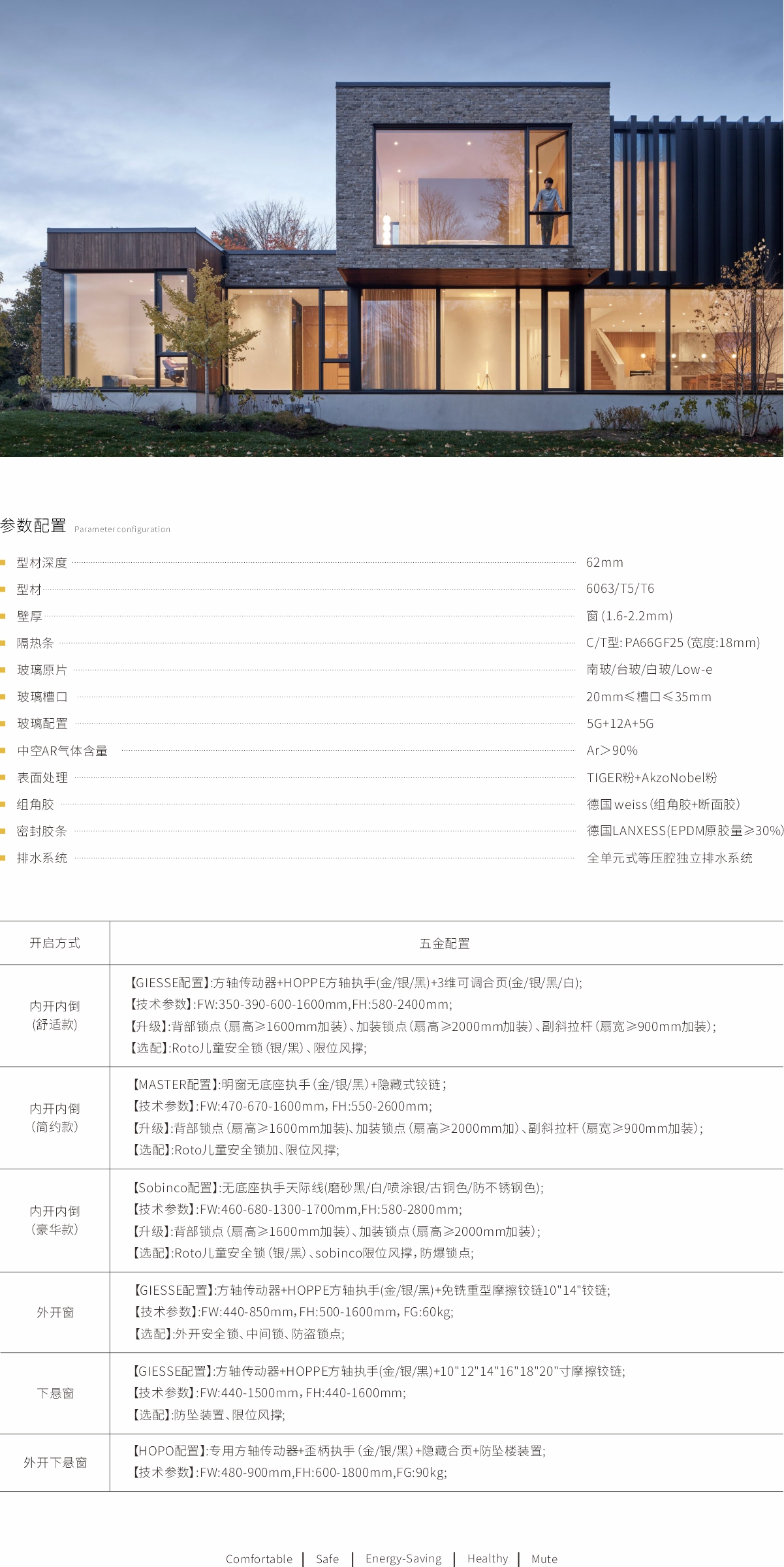This screenshot has width=784, height=1567.
Task: Select the "5G+12A+5G" glass configuration value
Action: pos(620,723)
